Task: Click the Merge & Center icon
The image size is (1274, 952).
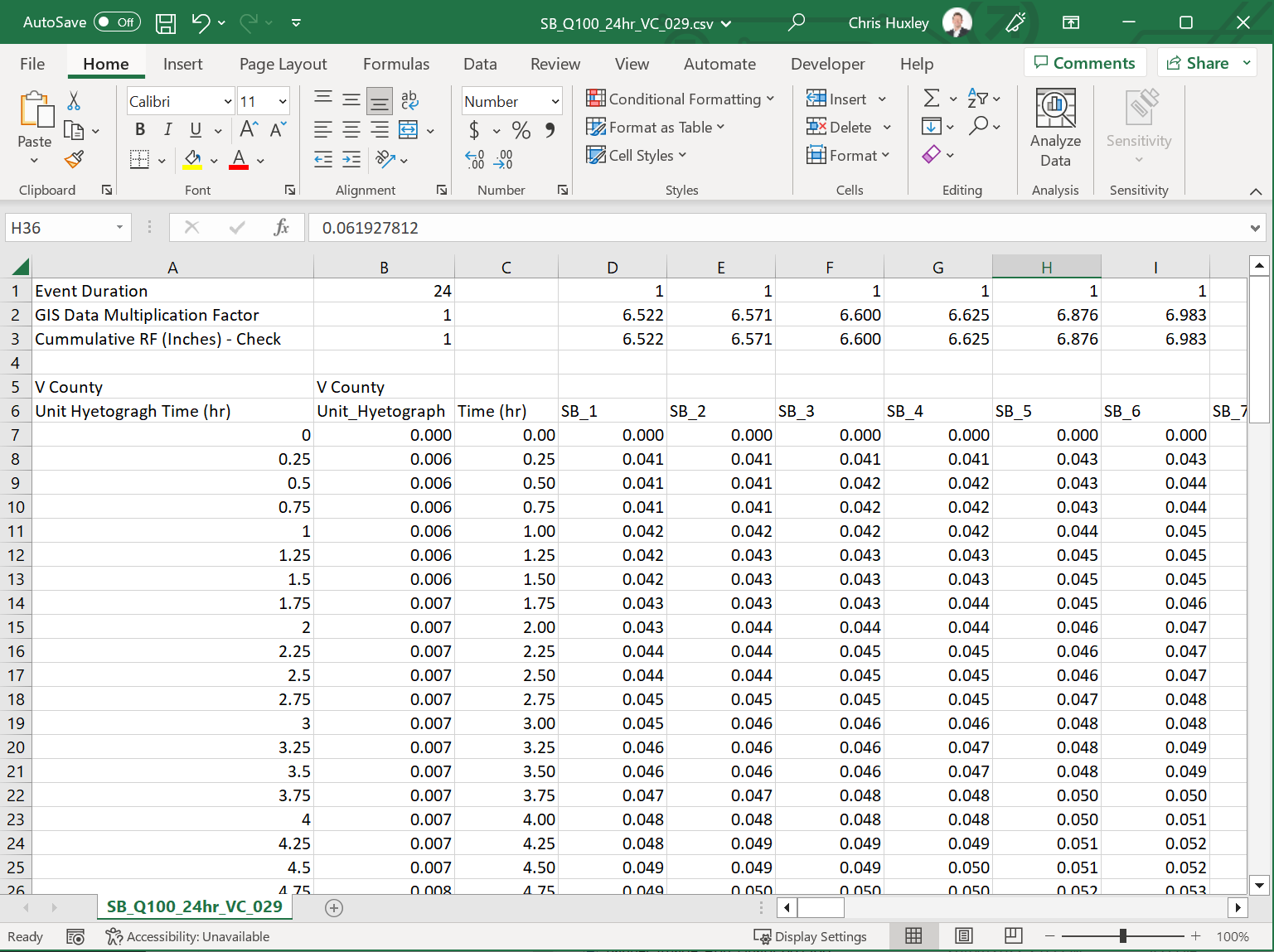Action: coord(409,129)
